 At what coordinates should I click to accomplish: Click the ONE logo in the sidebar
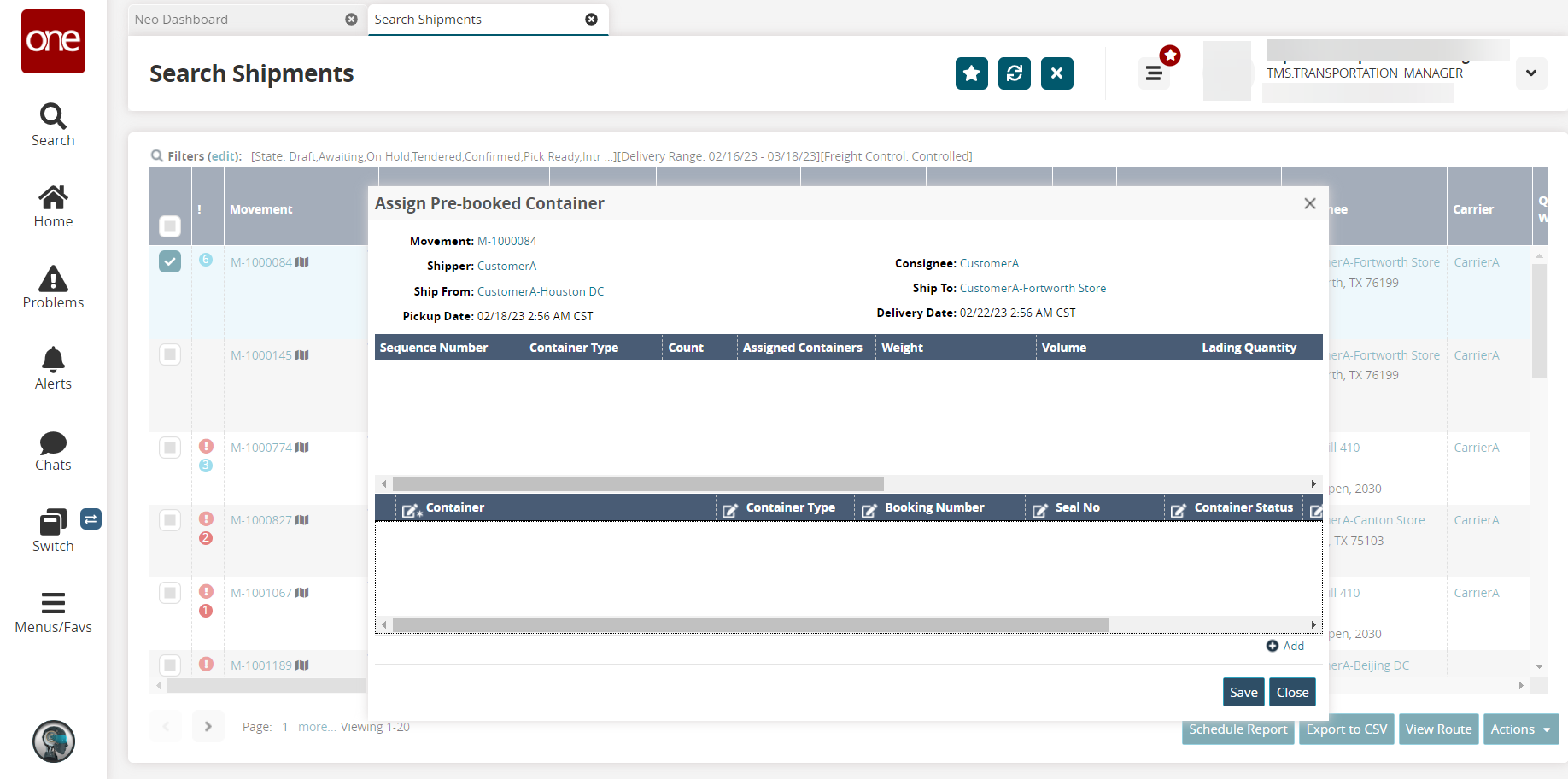[53, 41]
